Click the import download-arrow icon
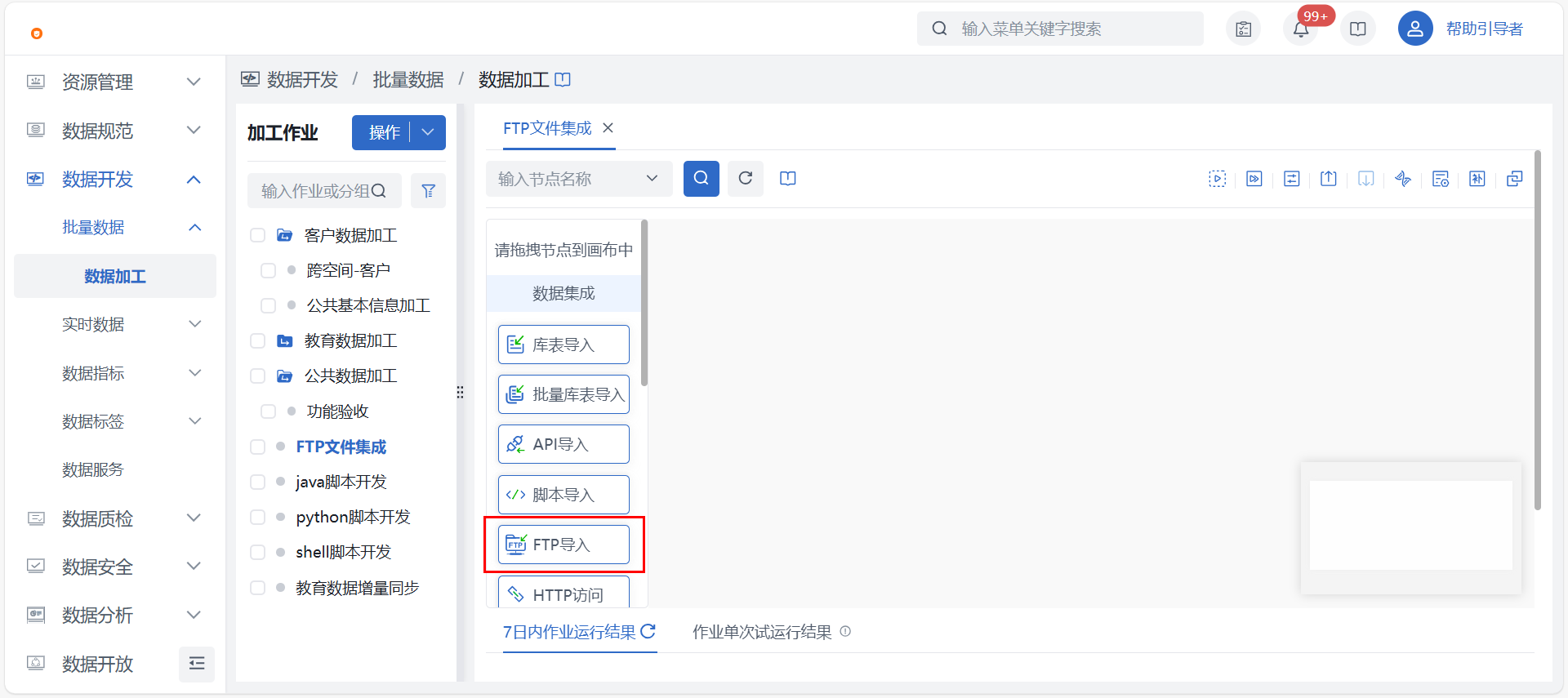Screen dimensions: 1568x698 point(1366,179)
